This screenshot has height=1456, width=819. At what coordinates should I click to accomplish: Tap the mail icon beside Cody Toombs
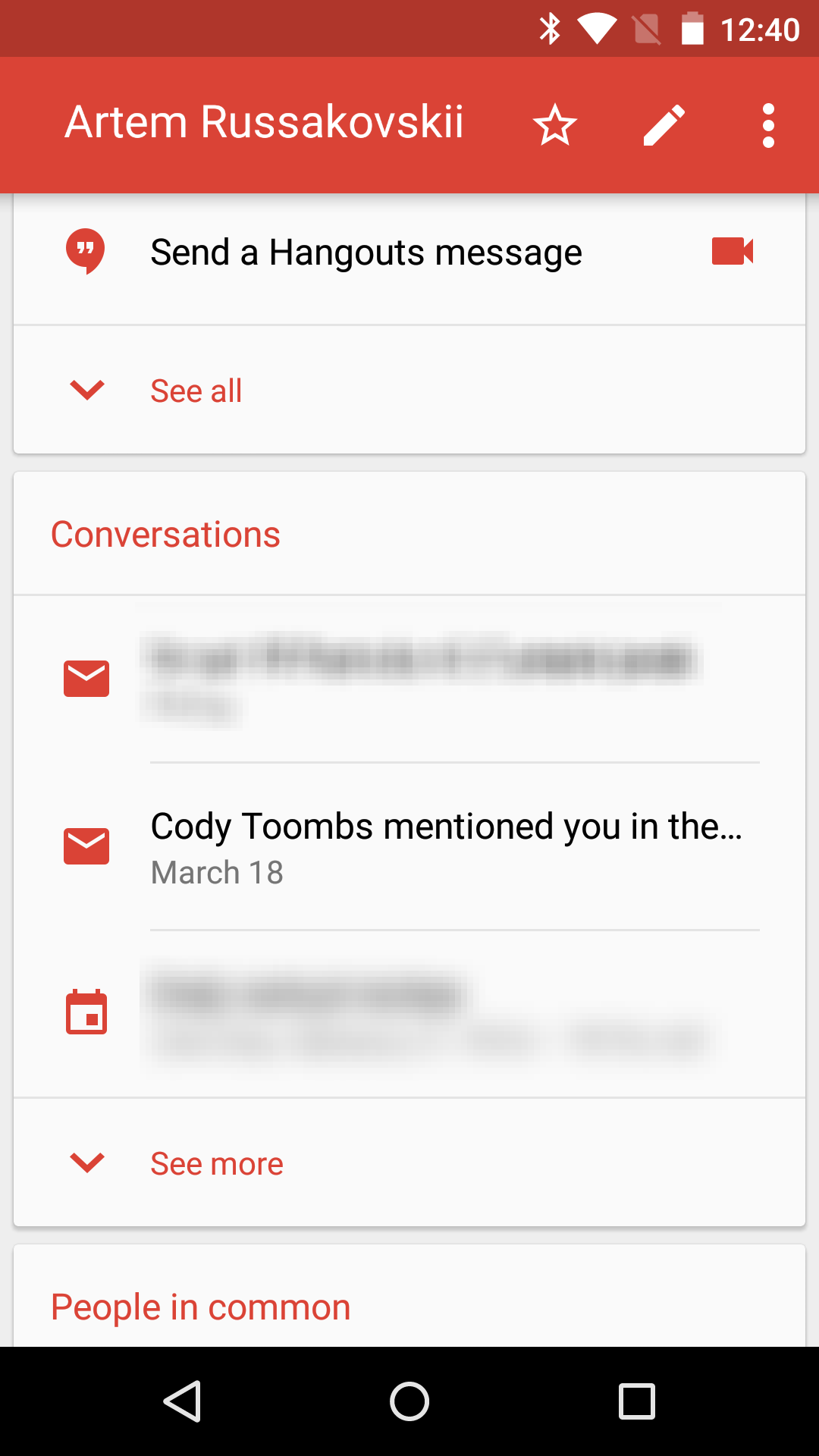pyautogui.click(x=86, y=846)
